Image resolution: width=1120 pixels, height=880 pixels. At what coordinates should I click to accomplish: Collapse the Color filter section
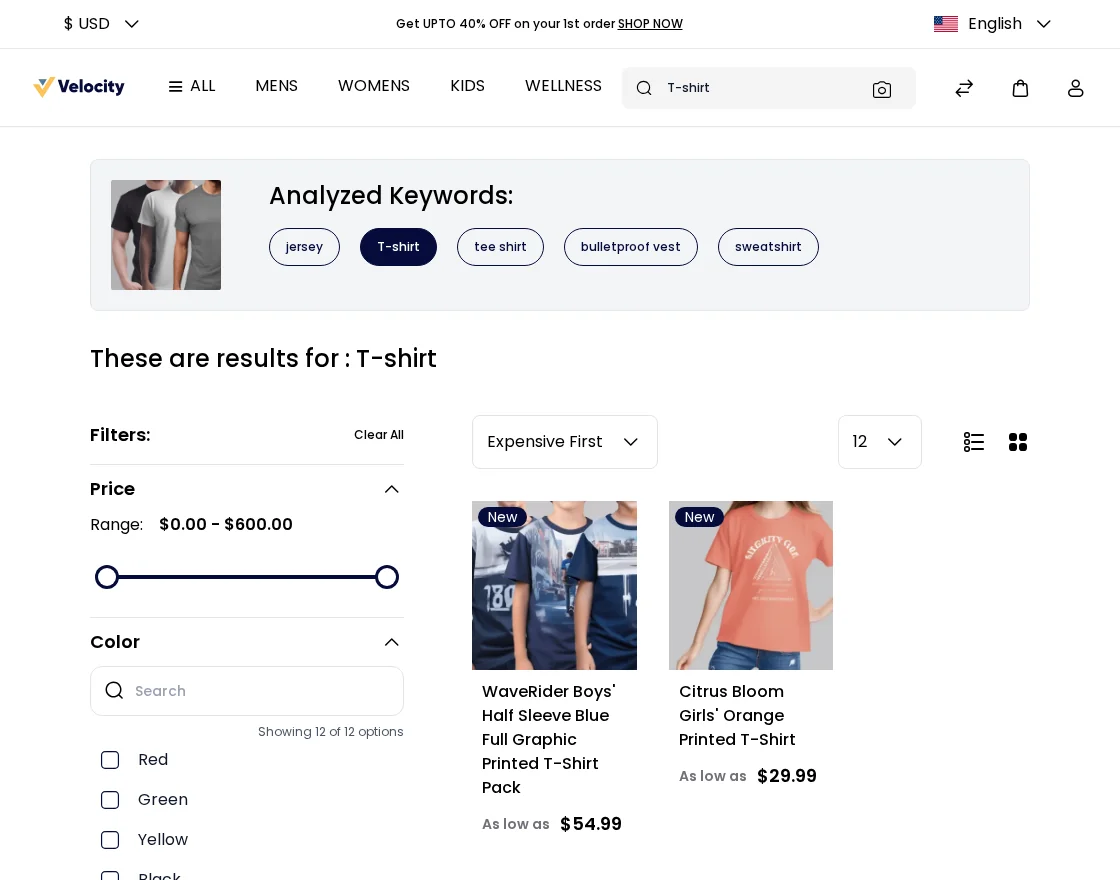[x=391, y=642]
